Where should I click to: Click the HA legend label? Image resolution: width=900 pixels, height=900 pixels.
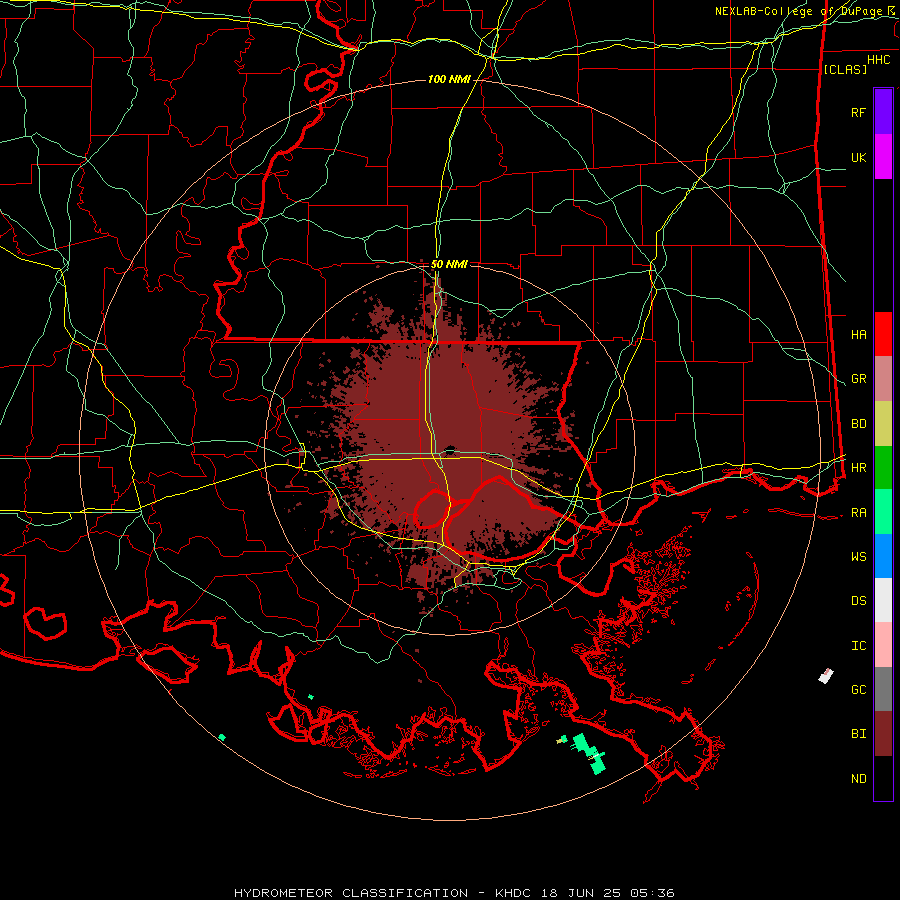859,334
